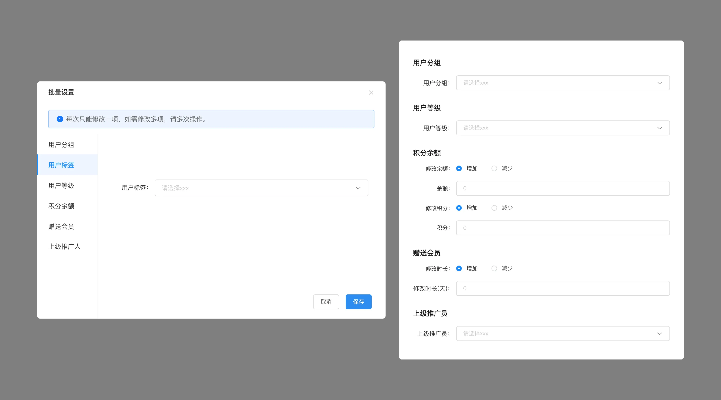Screen dimensions: 721x400
Task: Click the chevron arrow in the 用户标签 select box
Action: coord(357,187)
